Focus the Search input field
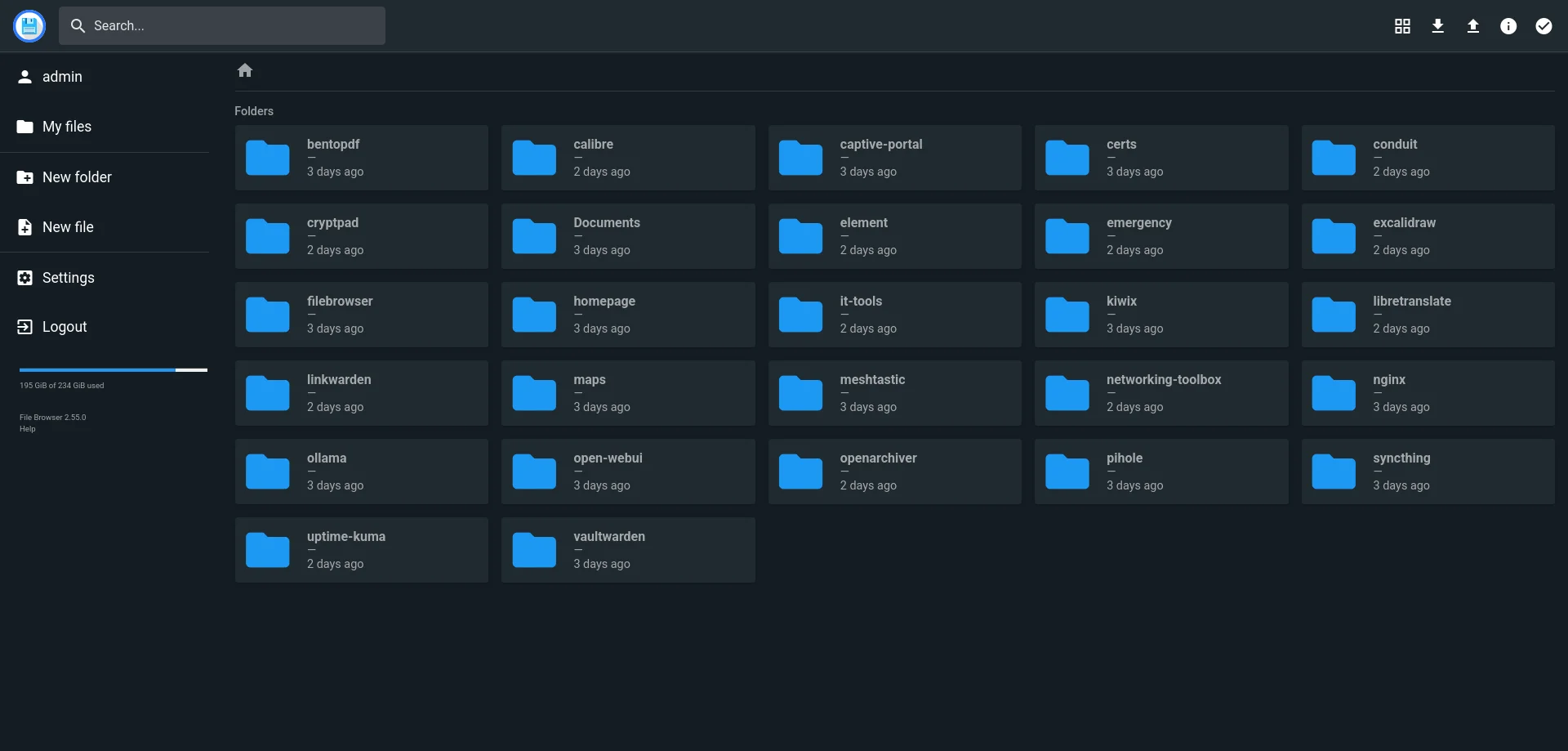Screen dimensions: 1568x751 [x=222, y=26]
